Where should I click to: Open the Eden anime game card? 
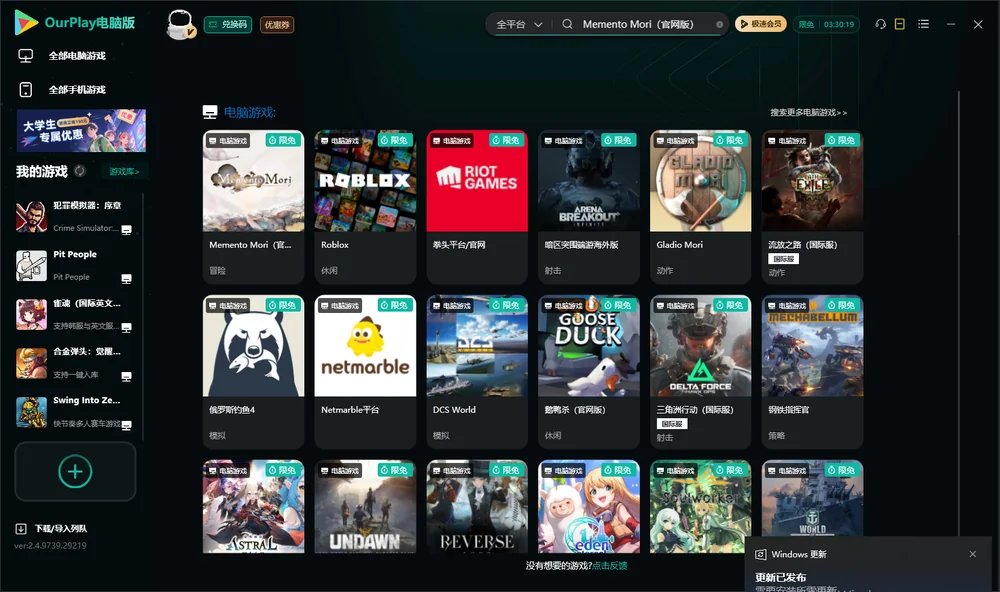coord(589,507)
